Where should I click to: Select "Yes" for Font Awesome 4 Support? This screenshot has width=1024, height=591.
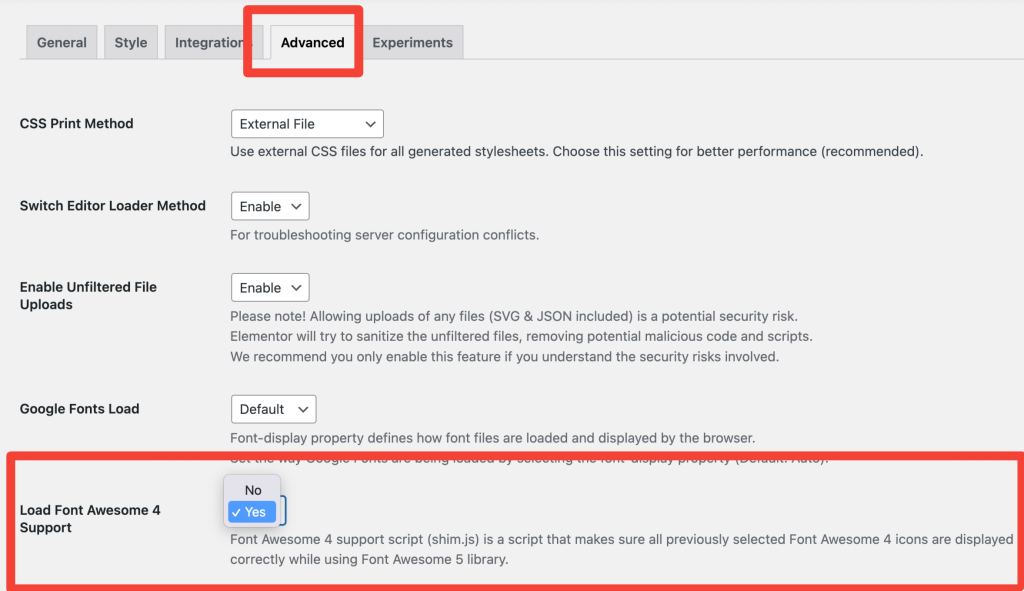click(x=254, y=512)
